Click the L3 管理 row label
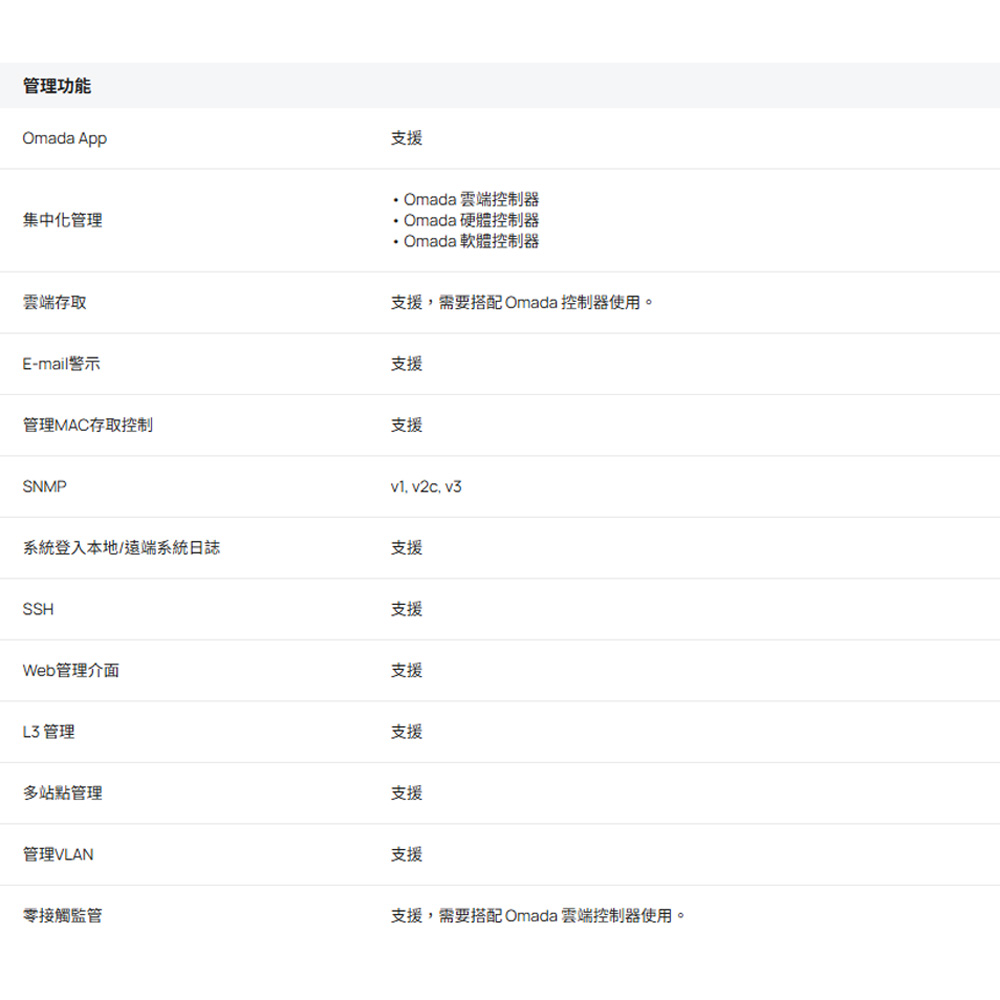Screen dimensions: 1000x1000 click(49, 732)
